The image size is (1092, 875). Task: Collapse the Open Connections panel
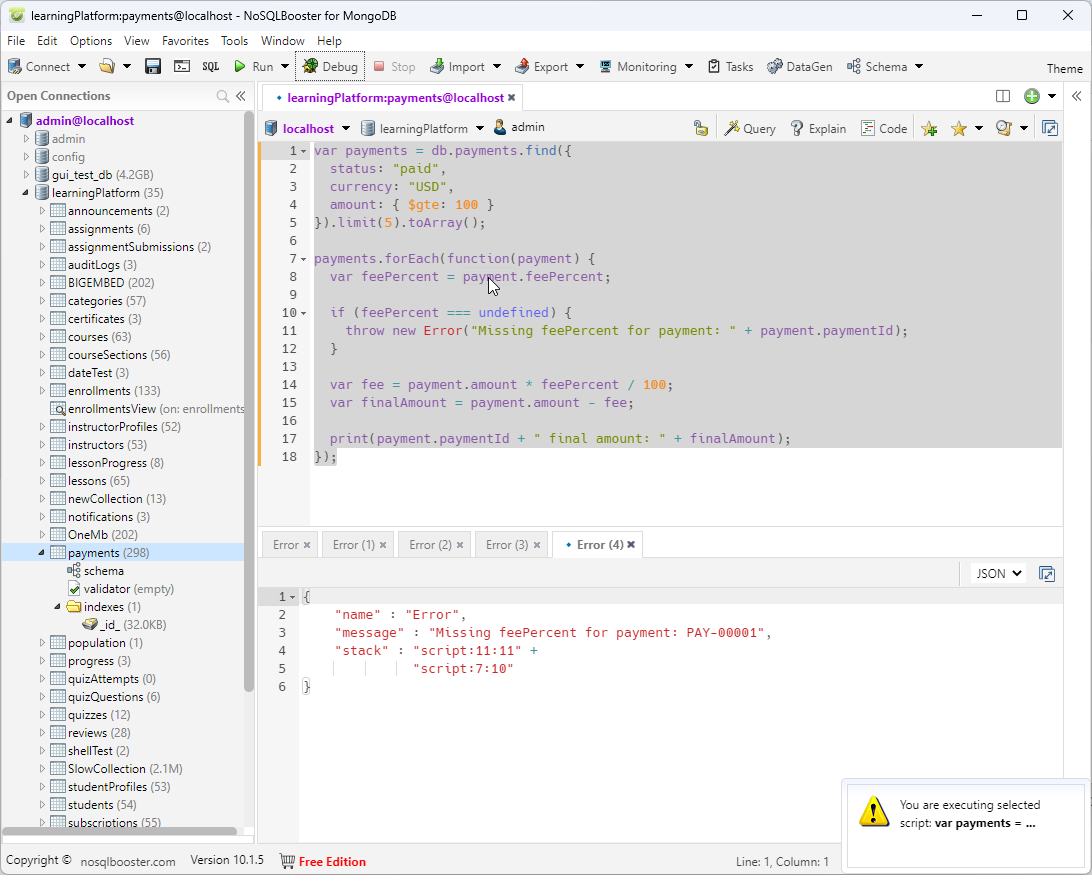(241, 96)
